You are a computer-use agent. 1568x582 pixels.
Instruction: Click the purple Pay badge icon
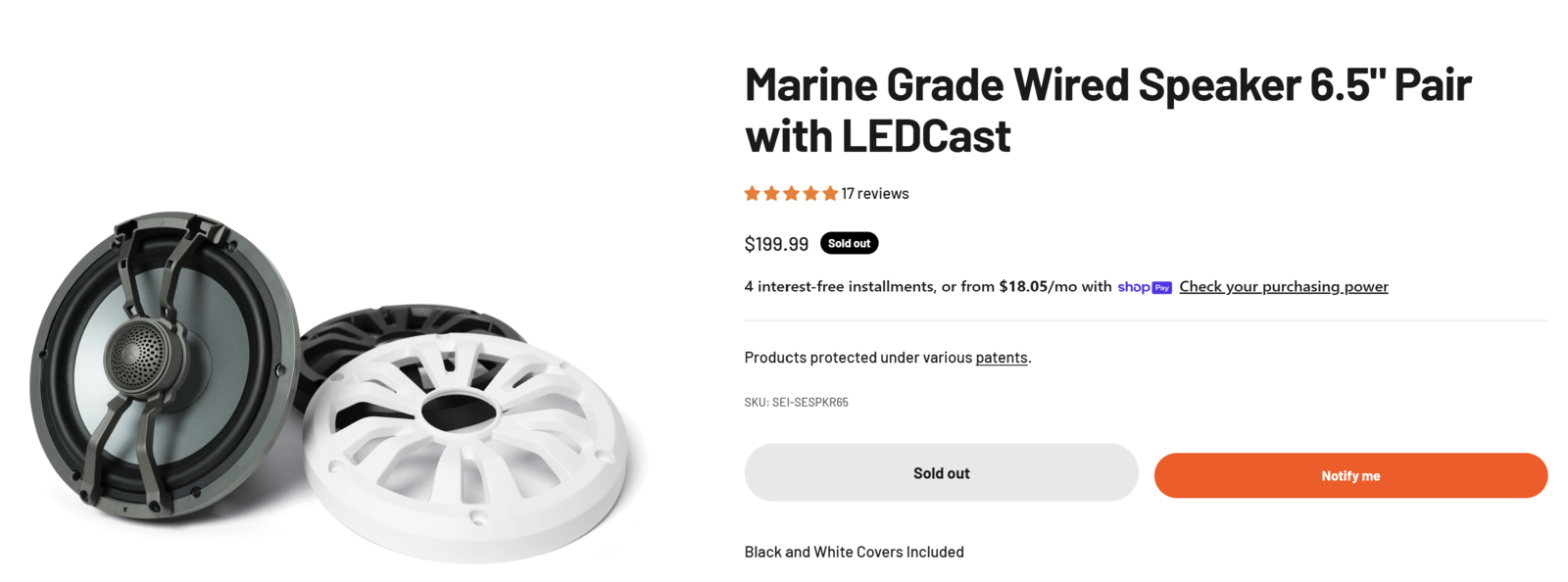(1160, 287)
